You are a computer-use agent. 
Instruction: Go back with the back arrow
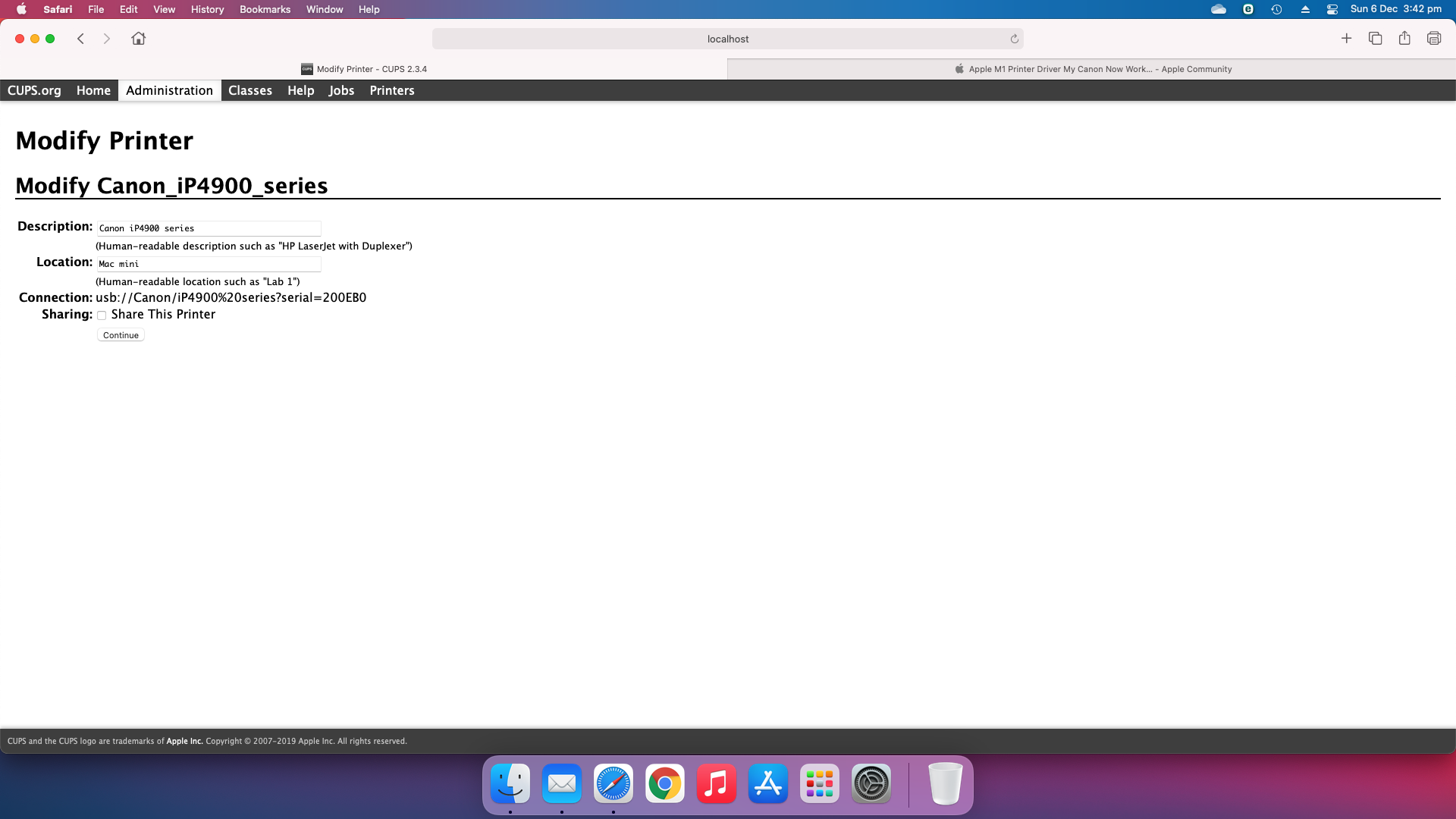tap(80, 39)
